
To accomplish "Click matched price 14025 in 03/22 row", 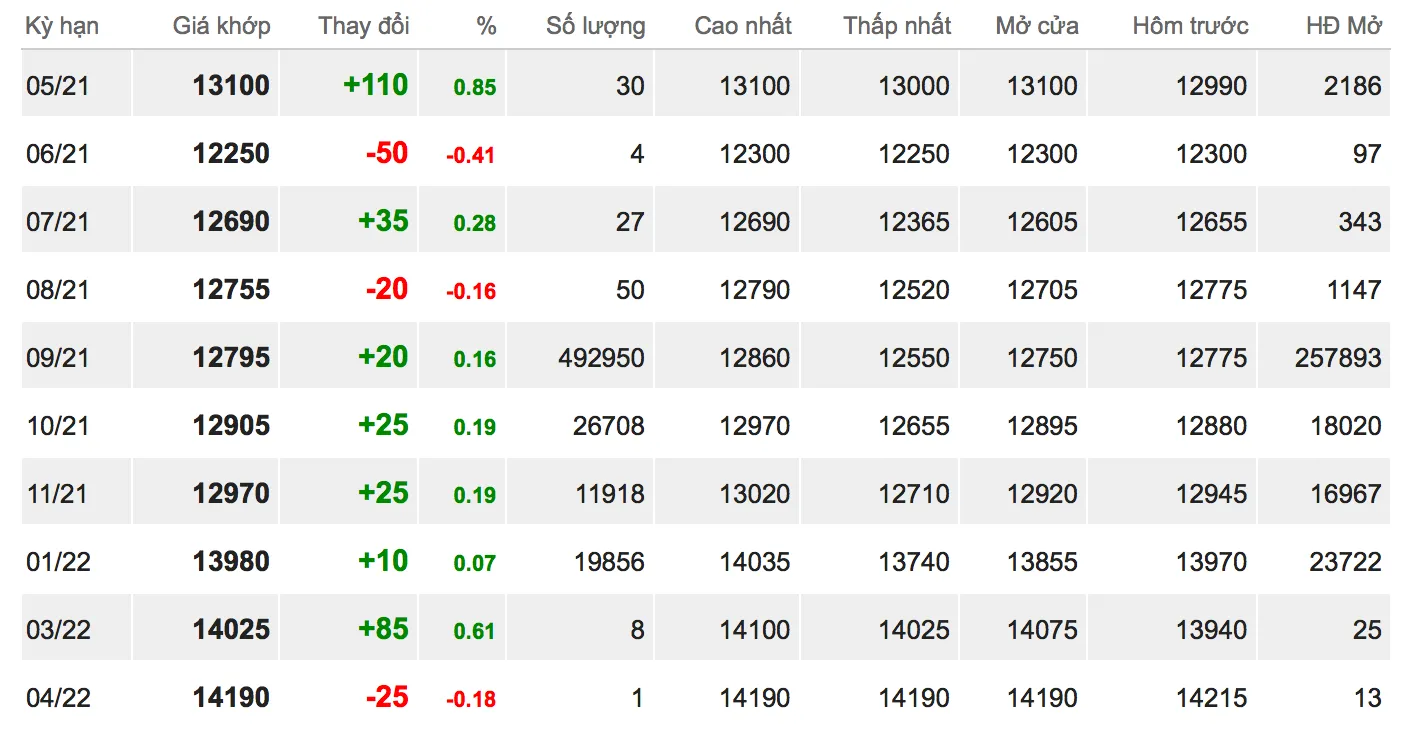I will 231,629.
